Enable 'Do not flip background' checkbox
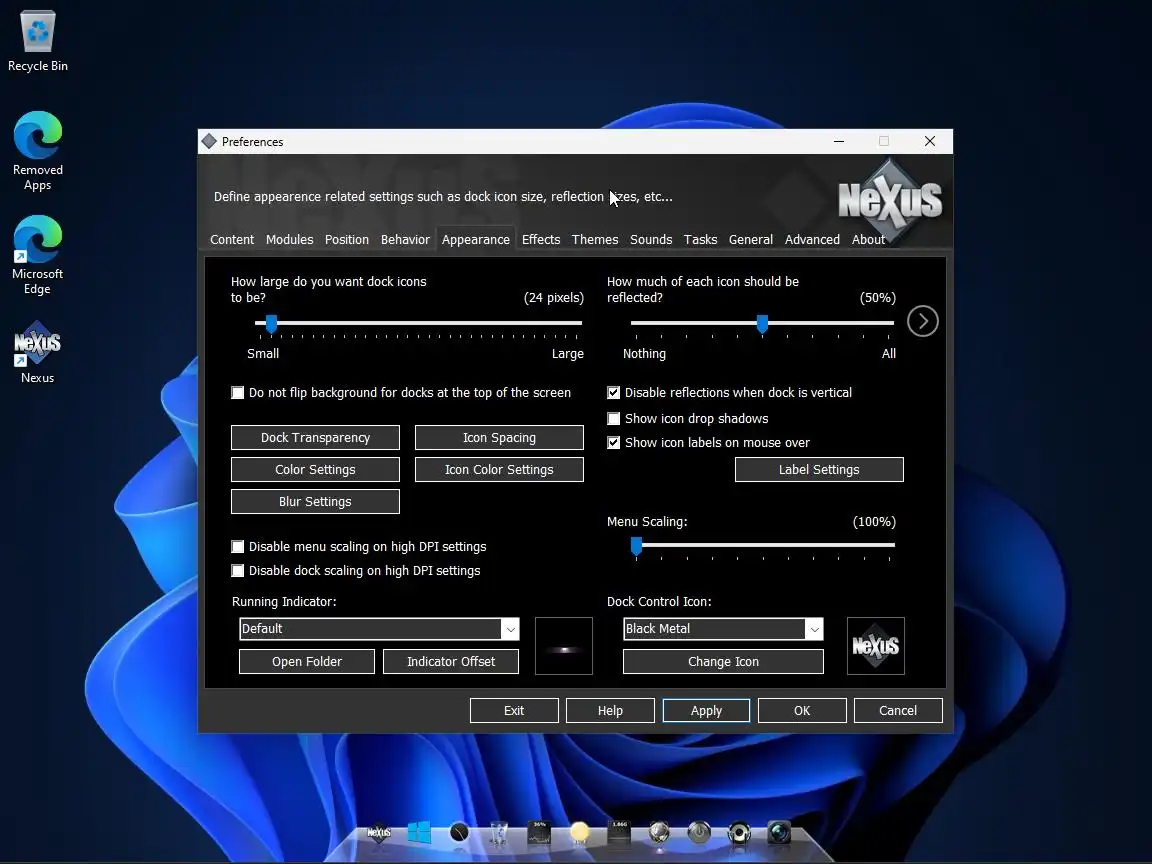The height and width of the screenshot is (864, 1152). pyautogui.click(x=237, y=392)
